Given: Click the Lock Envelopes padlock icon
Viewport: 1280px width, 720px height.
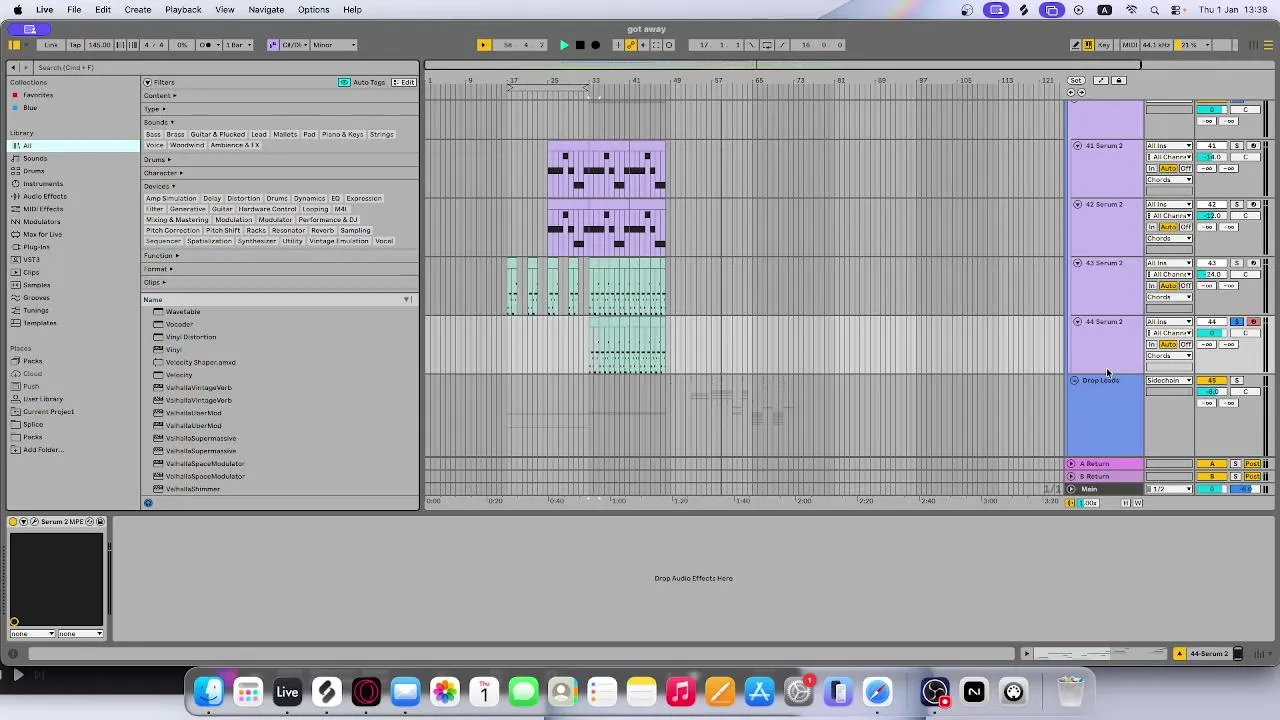Looking at the screenshot, I should coord(1119,80).
